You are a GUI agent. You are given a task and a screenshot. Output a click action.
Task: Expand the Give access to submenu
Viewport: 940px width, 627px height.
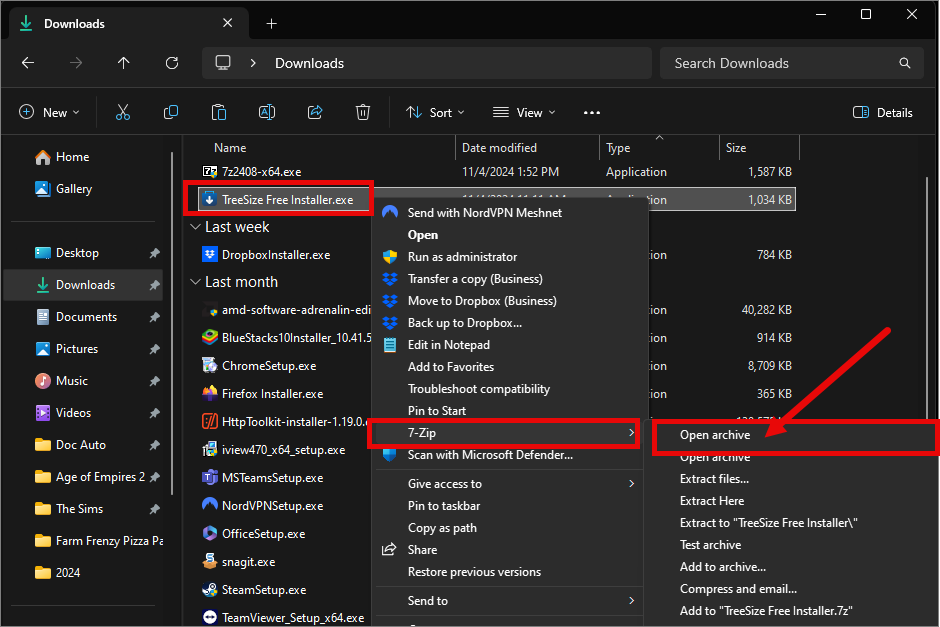click(x=508, y=484)
